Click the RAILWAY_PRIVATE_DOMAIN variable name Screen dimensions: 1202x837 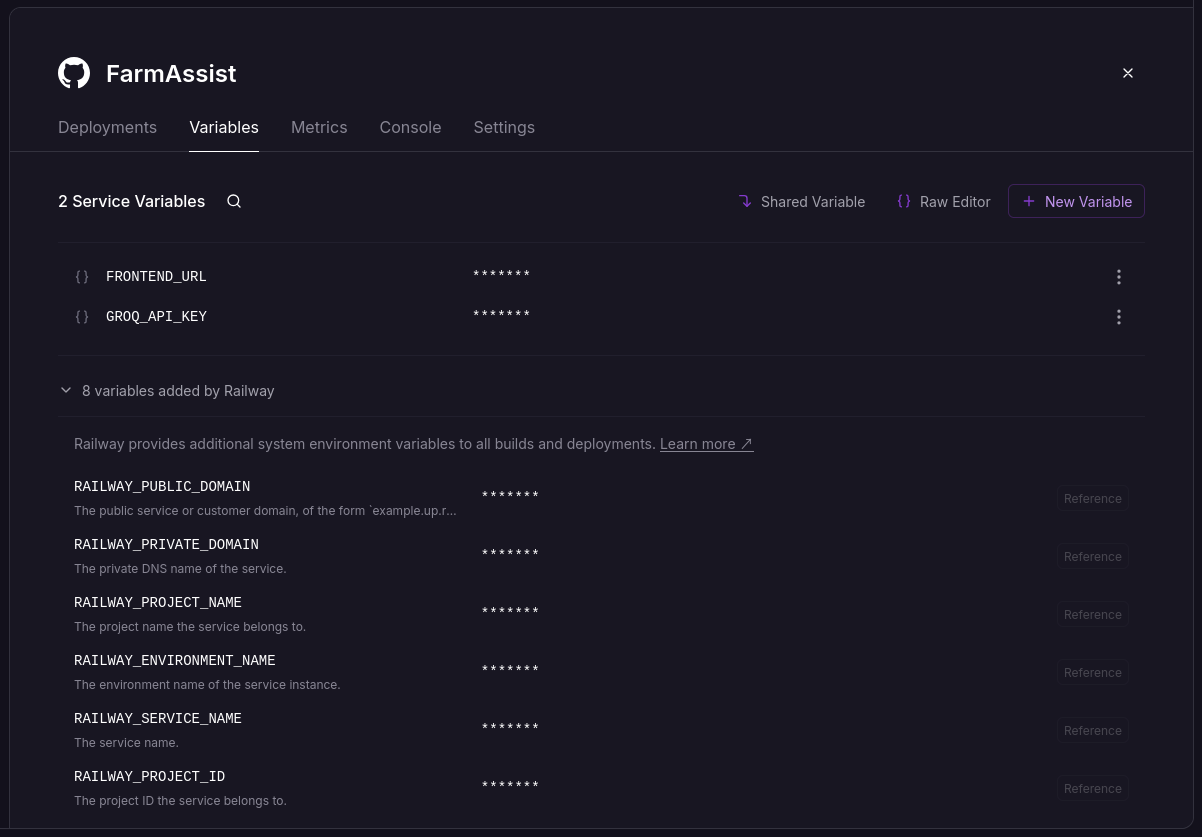tap(166, 545)
